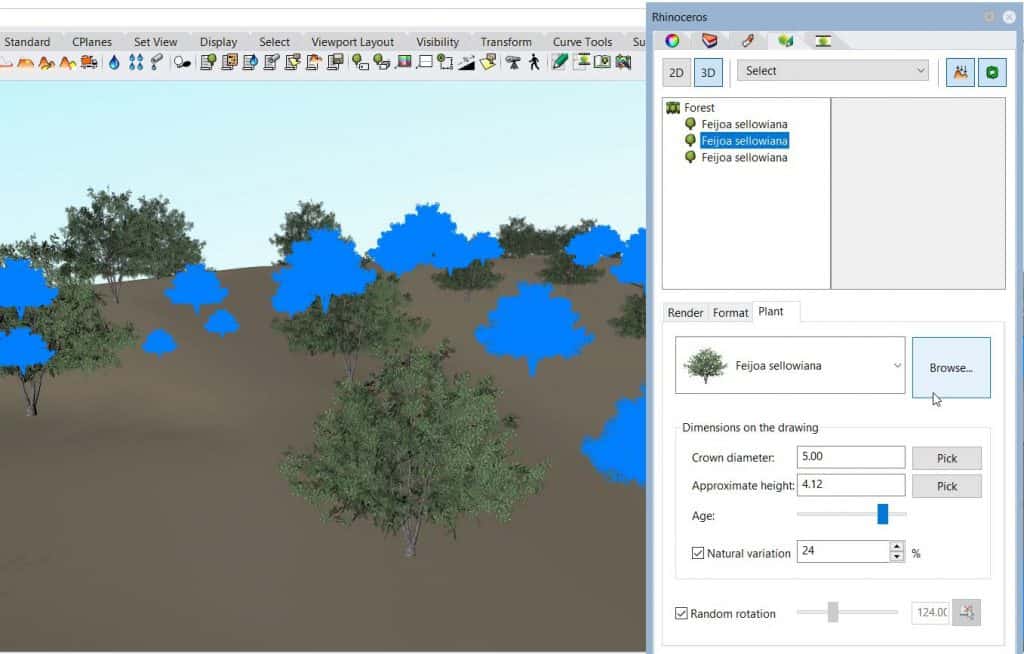This screenshot has height=654, width=1024.
Task: Open the Transform toolbar tab
Action: pos(506,42)
